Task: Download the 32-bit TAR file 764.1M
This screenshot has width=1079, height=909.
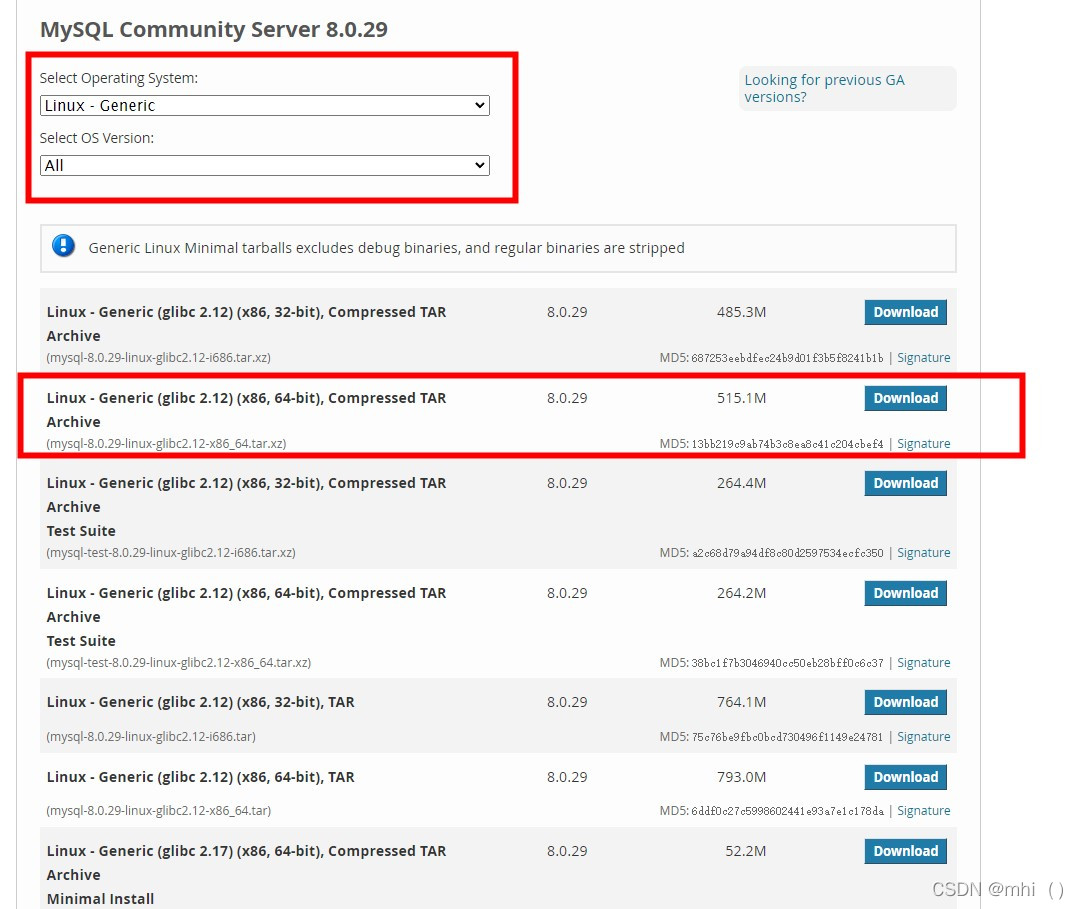Action: click(906, 702)
